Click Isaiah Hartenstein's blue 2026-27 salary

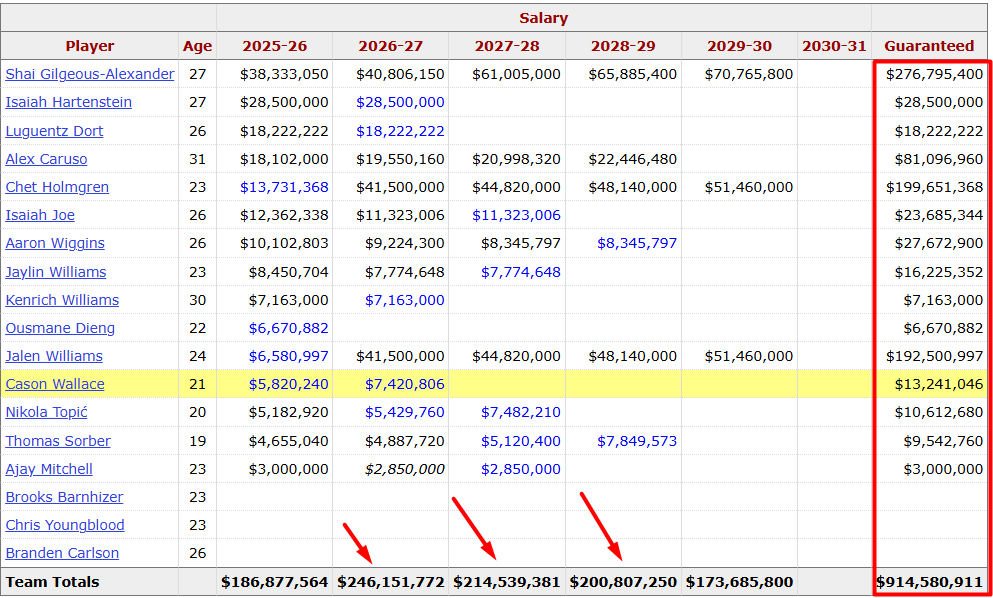click(400, 102)
